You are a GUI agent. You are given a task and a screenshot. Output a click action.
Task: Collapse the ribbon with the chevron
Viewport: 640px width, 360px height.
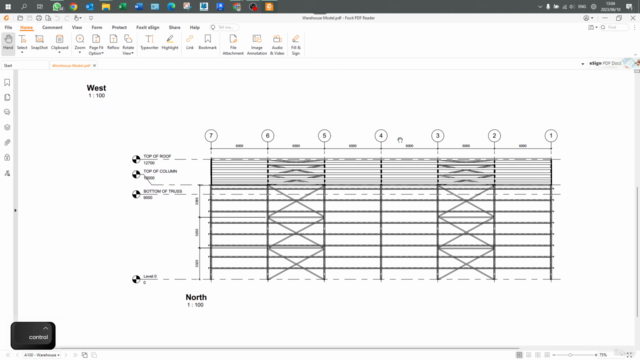pyautogui.click(x=636, y=55)
